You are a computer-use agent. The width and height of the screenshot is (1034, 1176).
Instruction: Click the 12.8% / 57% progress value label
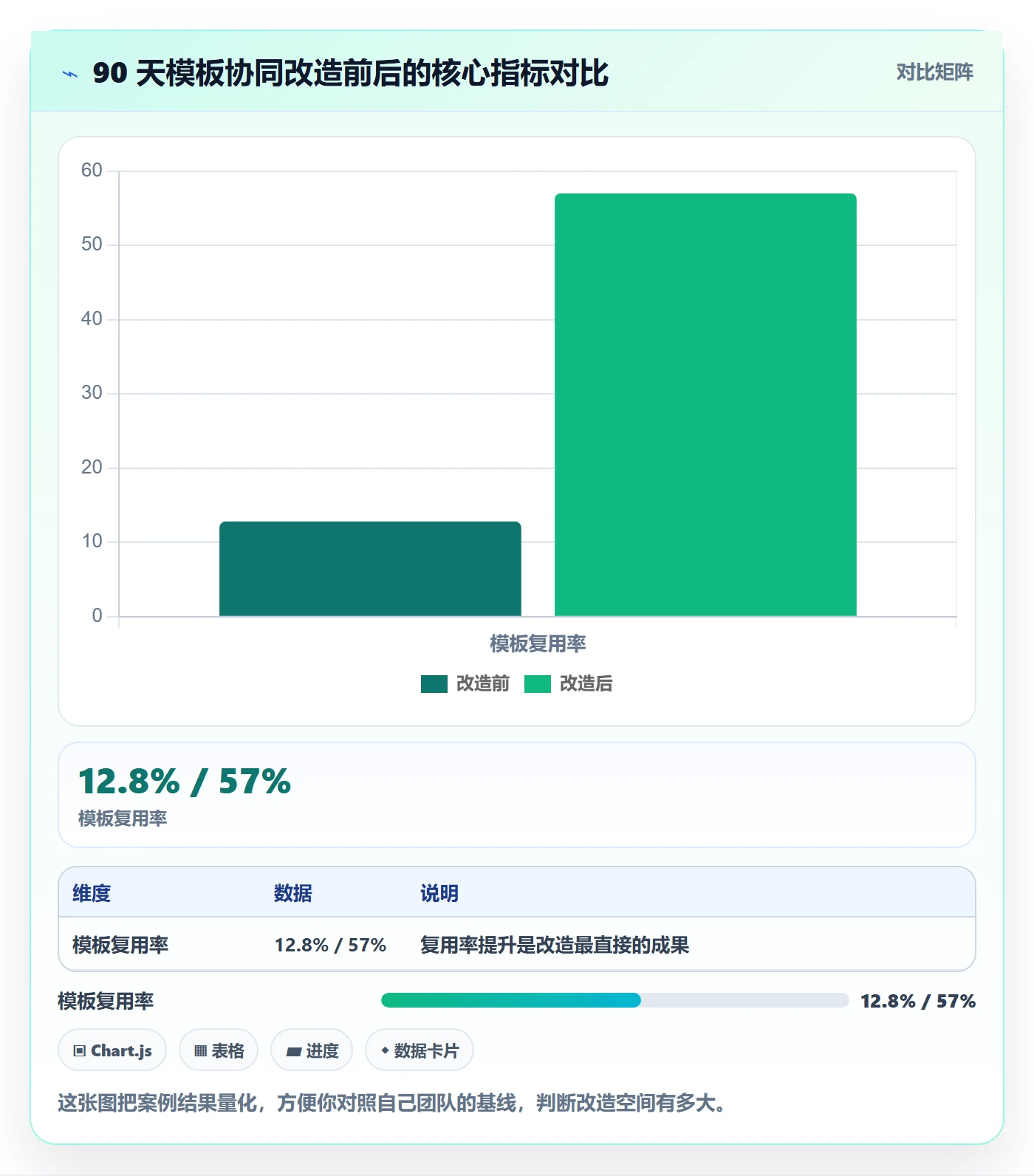(x=918, y=1002)
